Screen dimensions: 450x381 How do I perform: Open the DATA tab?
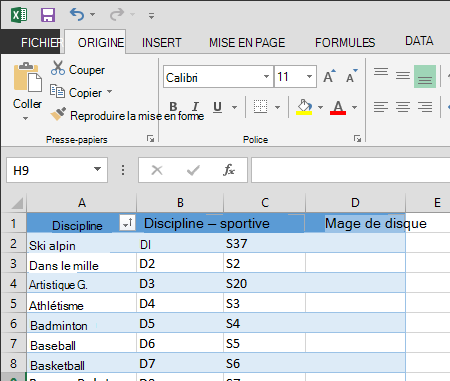(x=419, y=41)
